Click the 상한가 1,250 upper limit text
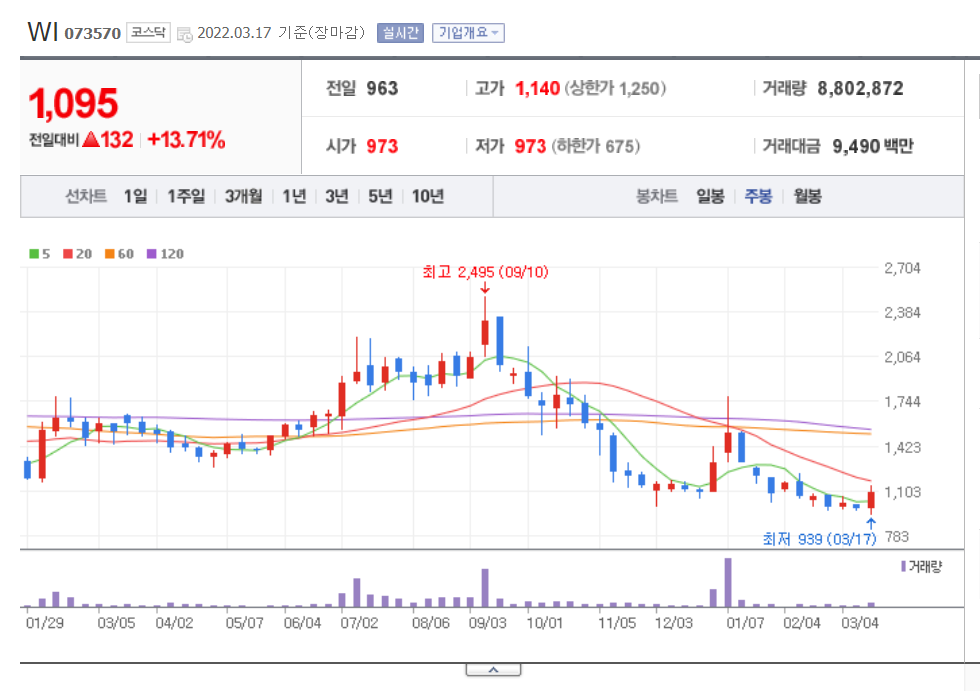The image size is (980, 691). click(615, 89)
